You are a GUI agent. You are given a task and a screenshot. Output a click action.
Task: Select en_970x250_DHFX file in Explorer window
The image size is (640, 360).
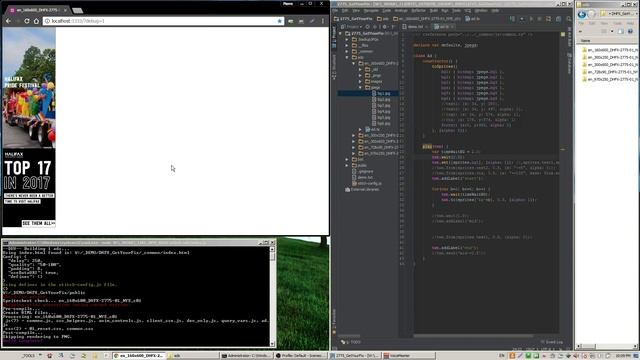(x=610, y=79)
